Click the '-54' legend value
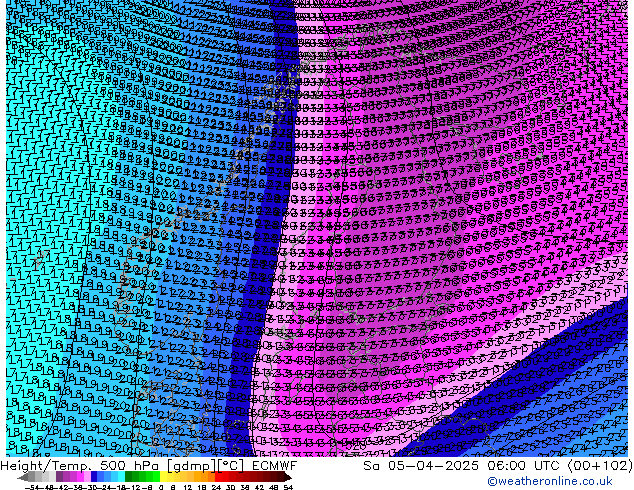This screenshot has width=634, height=490. pos(31,487)
